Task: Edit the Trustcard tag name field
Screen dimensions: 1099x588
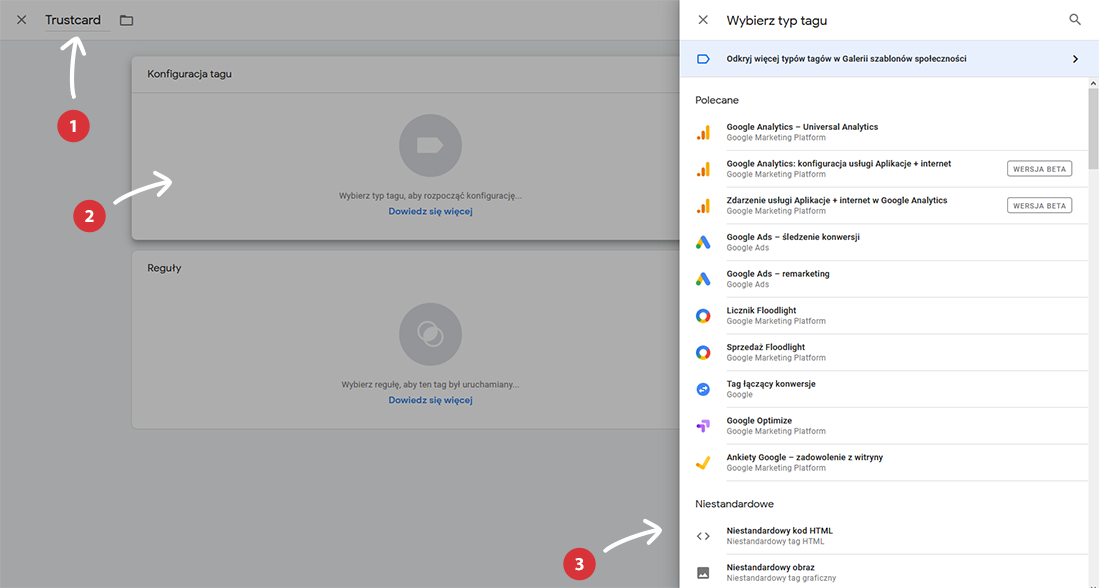Action: click(x=77, y=20)
